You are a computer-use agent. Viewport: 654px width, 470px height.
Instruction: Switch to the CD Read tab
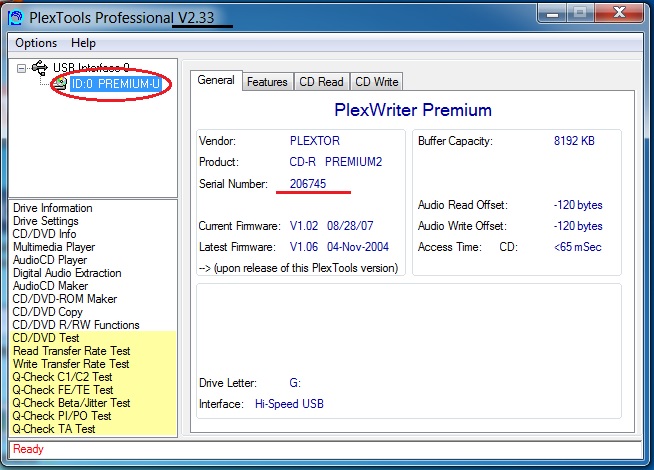pyautogui.click(x=321, y=82)
